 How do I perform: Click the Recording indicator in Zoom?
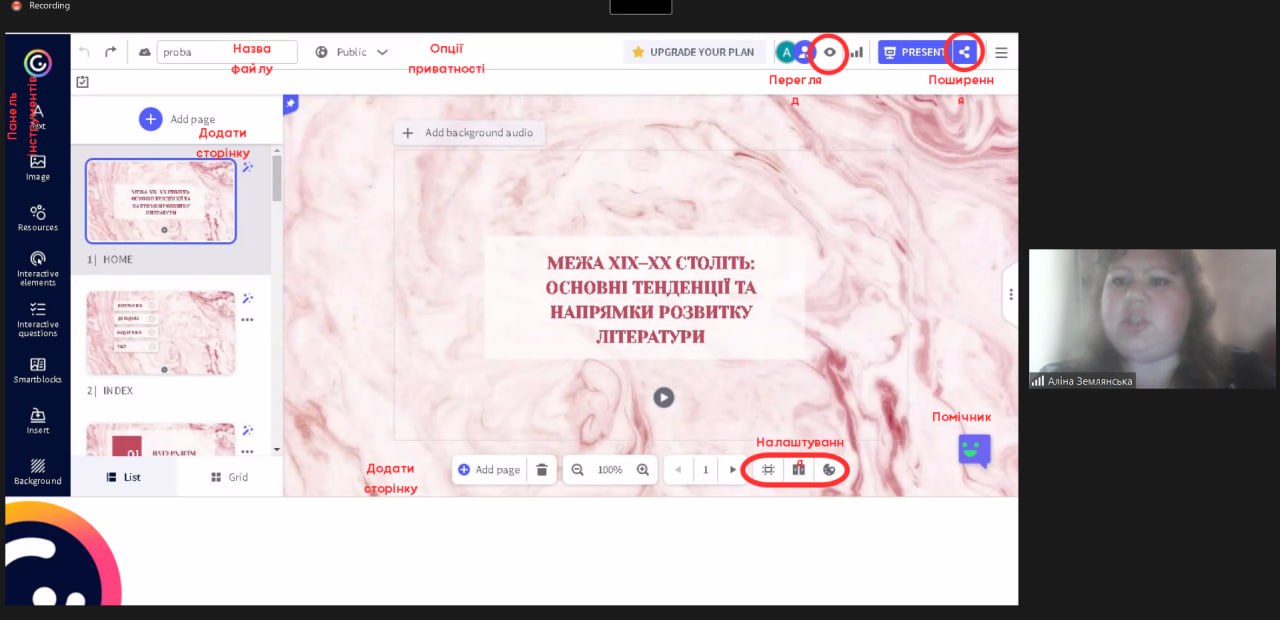coord(42,6)
